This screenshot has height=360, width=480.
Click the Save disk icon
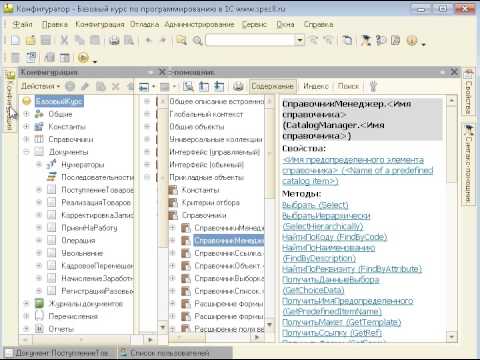[x=45, y=41]
